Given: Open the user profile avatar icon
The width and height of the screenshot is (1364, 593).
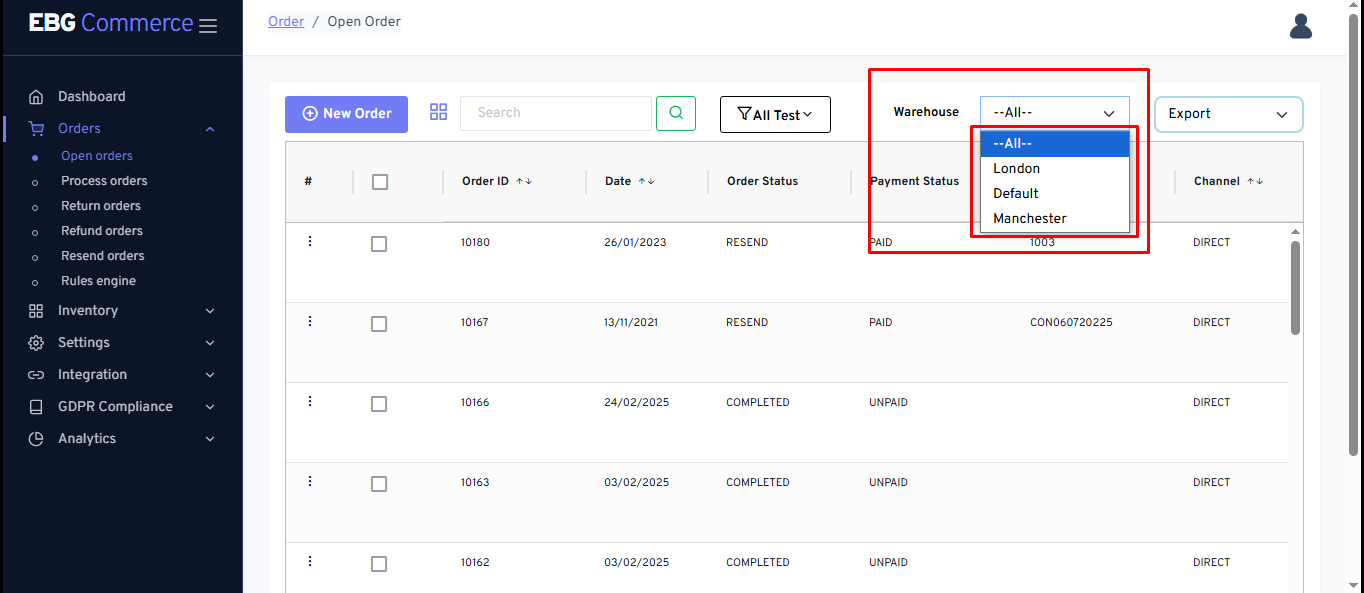Looking at the screenshot, I should click(x=1300, y=26).
